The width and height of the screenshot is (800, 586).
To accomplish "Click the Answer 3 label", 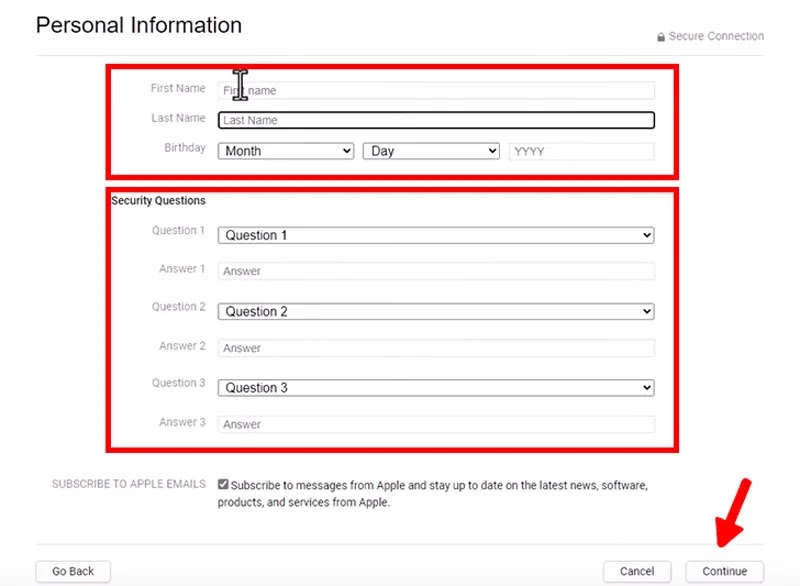I will [182, 422].
